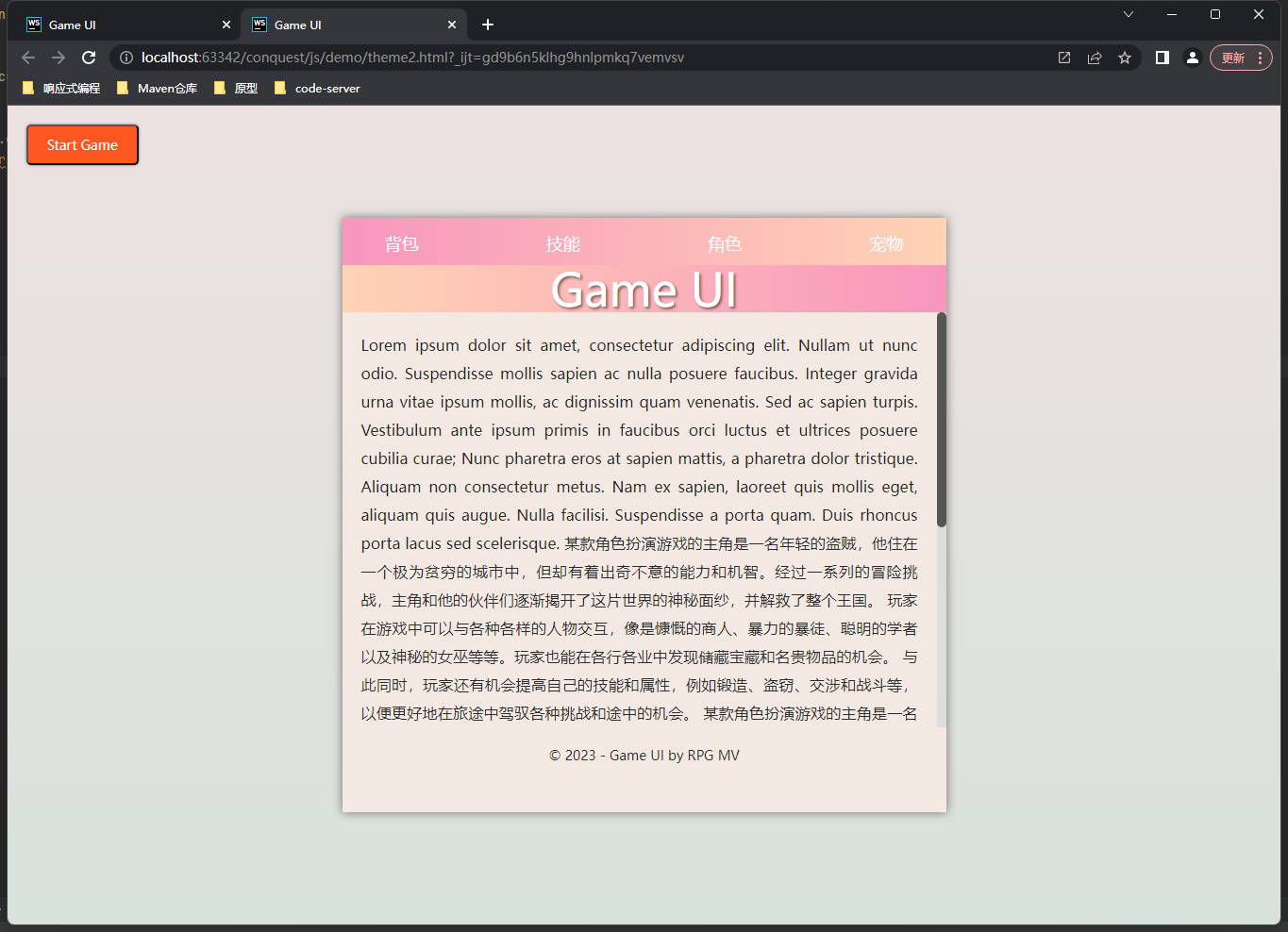Go forward to the next page

point(59,58)
